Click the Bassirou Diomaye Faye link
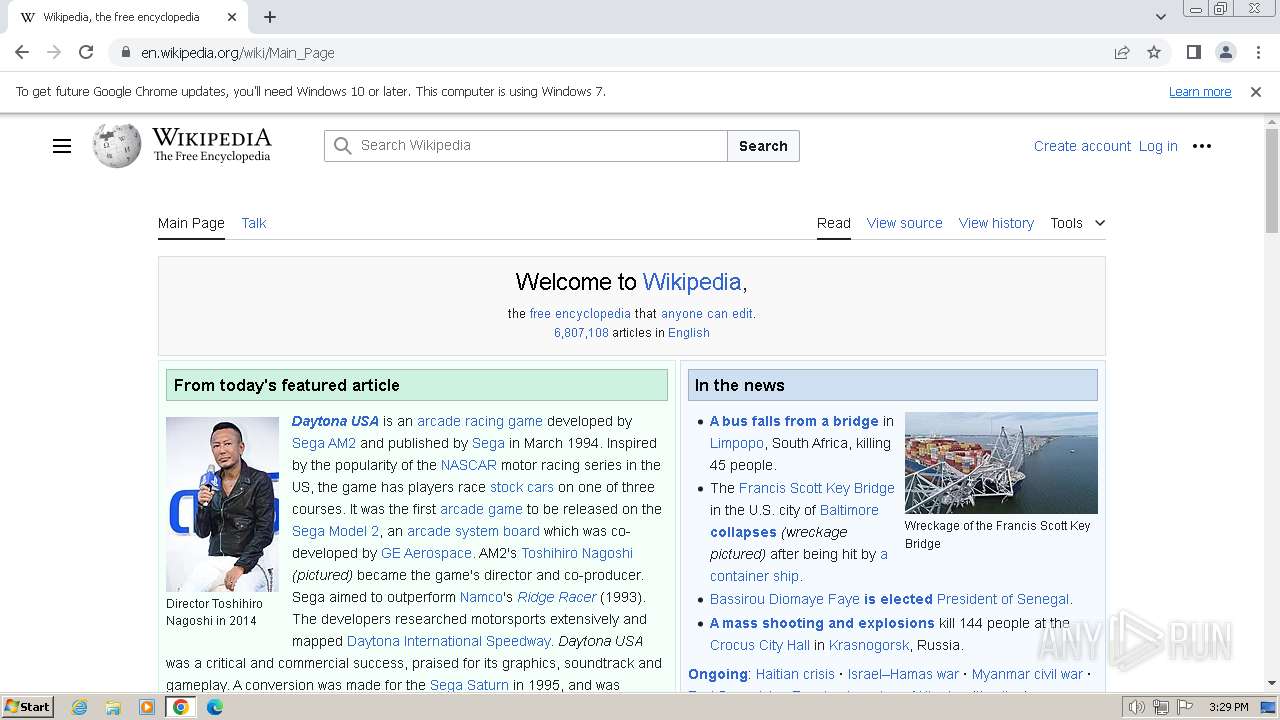 point(785,599)
